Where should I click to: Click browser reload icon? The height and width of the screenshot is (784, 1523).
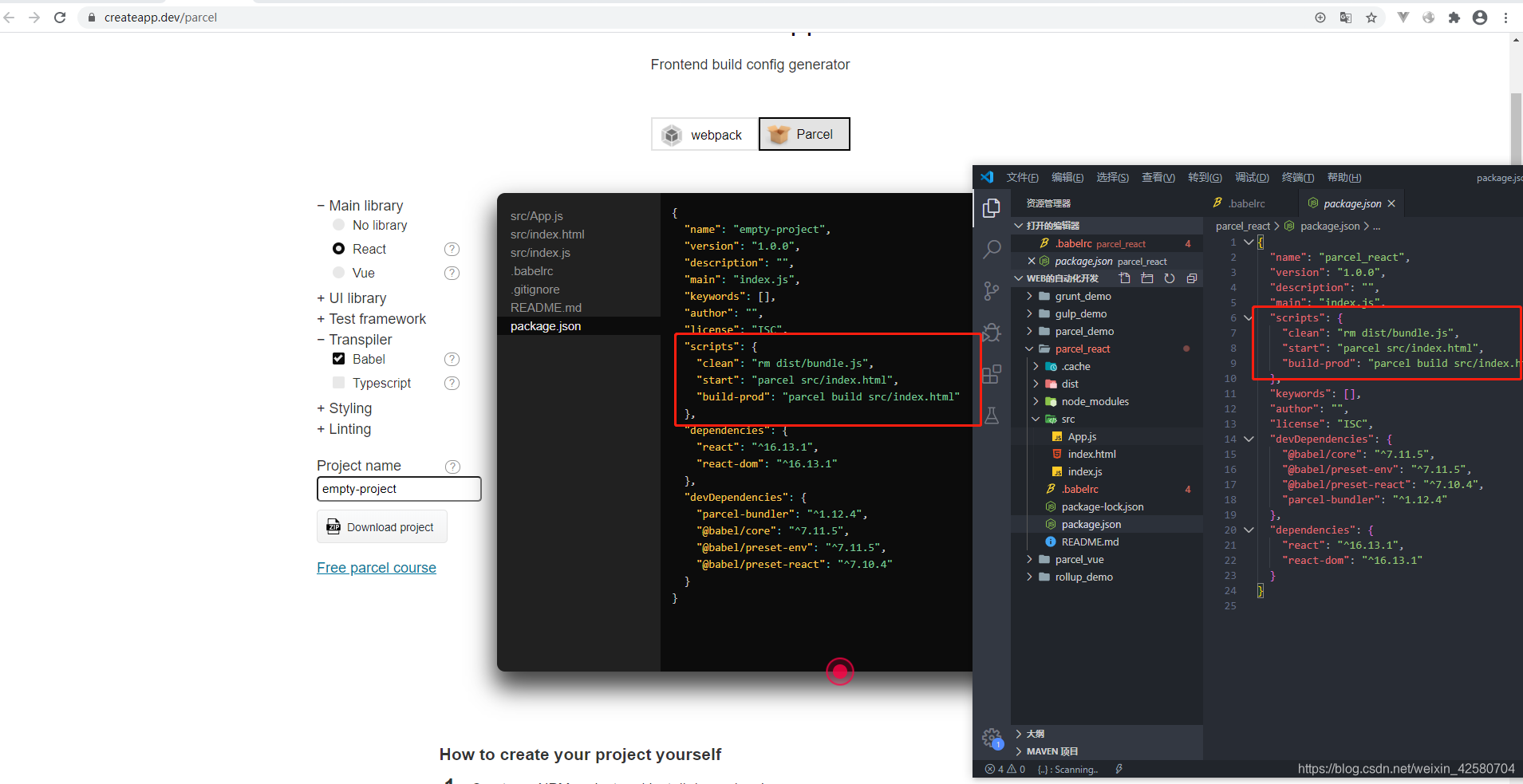tap(60, 18)
